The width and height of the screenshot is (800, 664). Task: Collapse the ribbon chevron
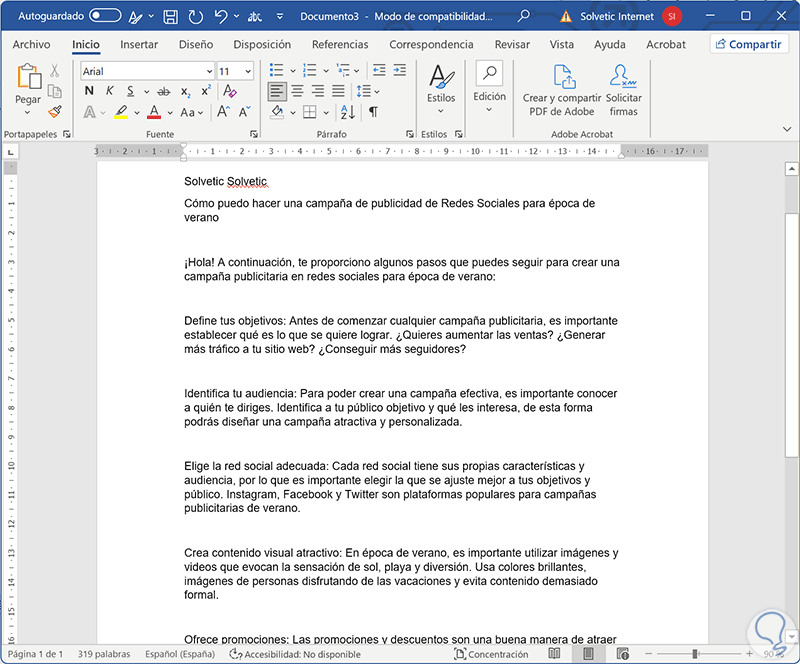point(787,129)
